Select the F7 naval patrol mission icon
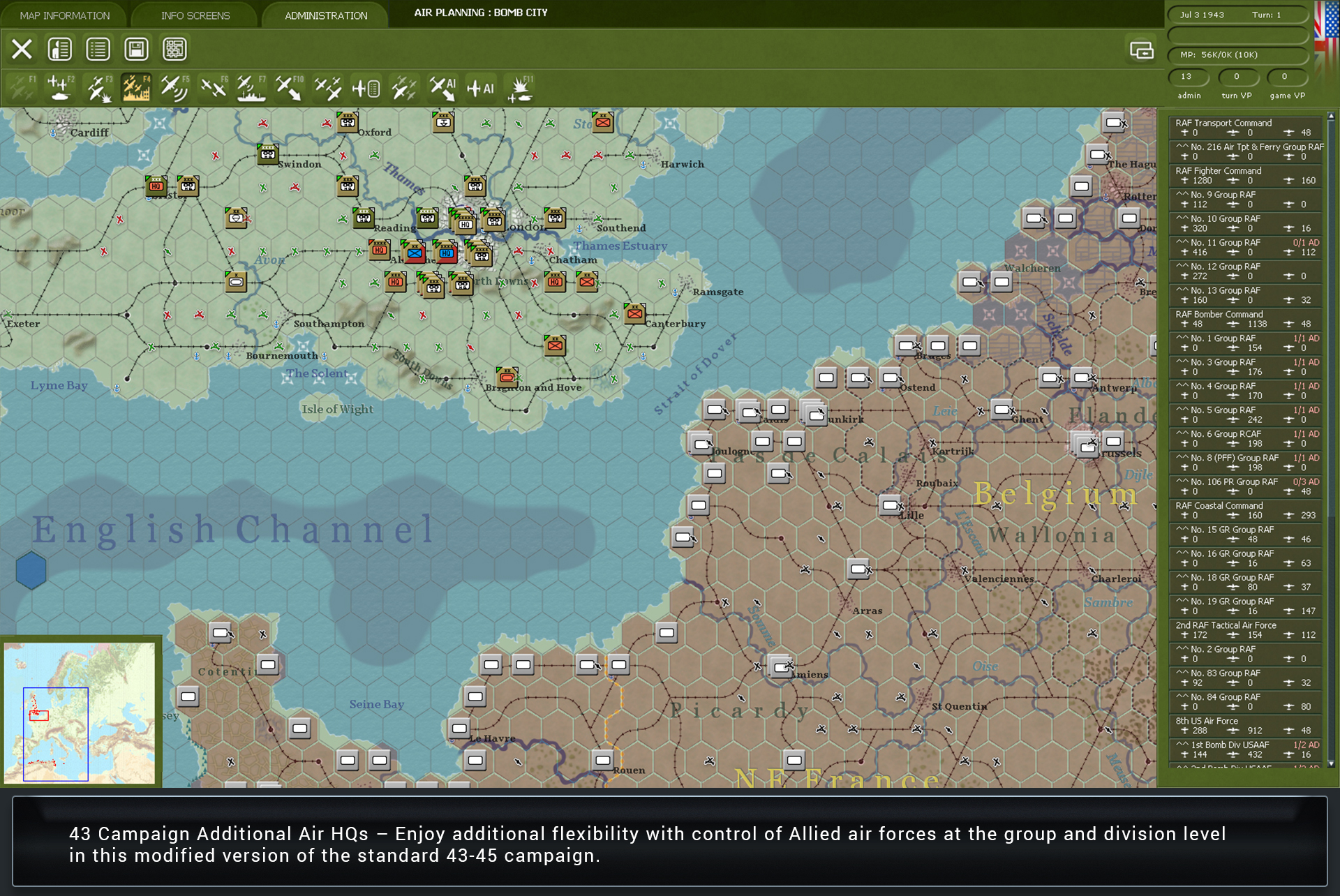Viewport: 1340px width, 896px height. point(250,87)
